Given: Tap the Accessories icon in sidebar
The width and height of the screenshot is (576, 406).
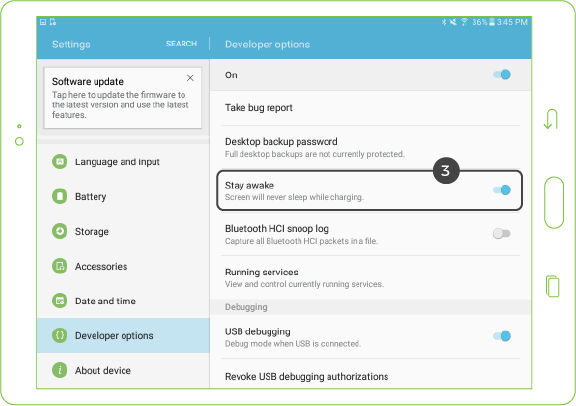Looking at the screenshot, I should 60,266.
